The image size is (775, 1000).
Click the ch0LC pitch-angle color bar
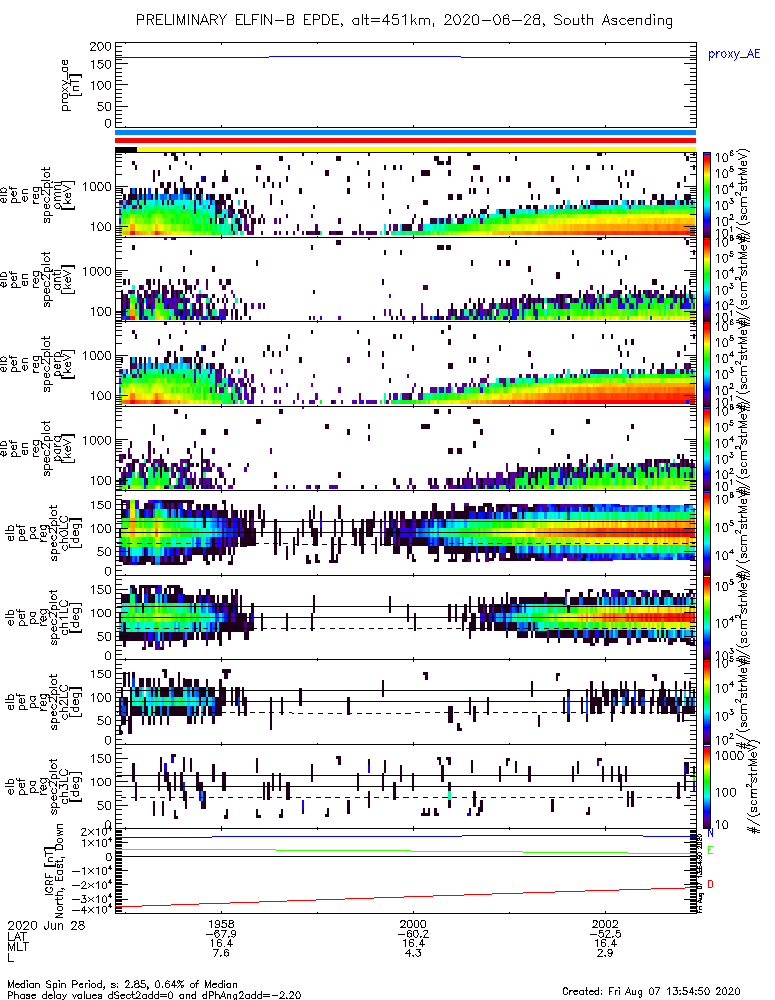click(707, 532)
